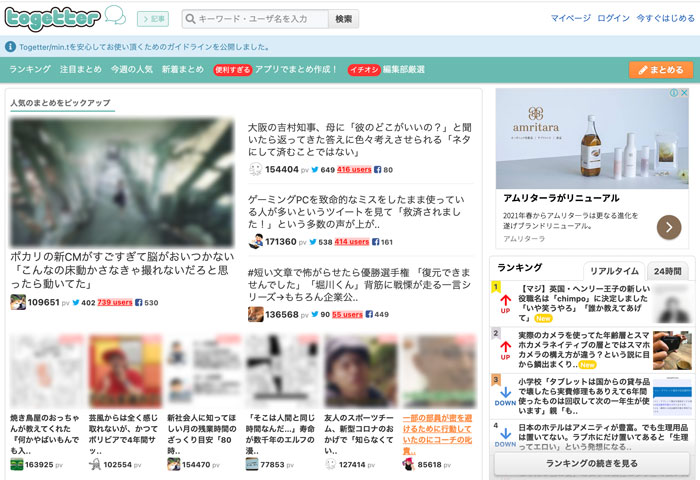
Task: Open the ポカリ新CM featured thumbnail
Action: (x=122, y=182)
